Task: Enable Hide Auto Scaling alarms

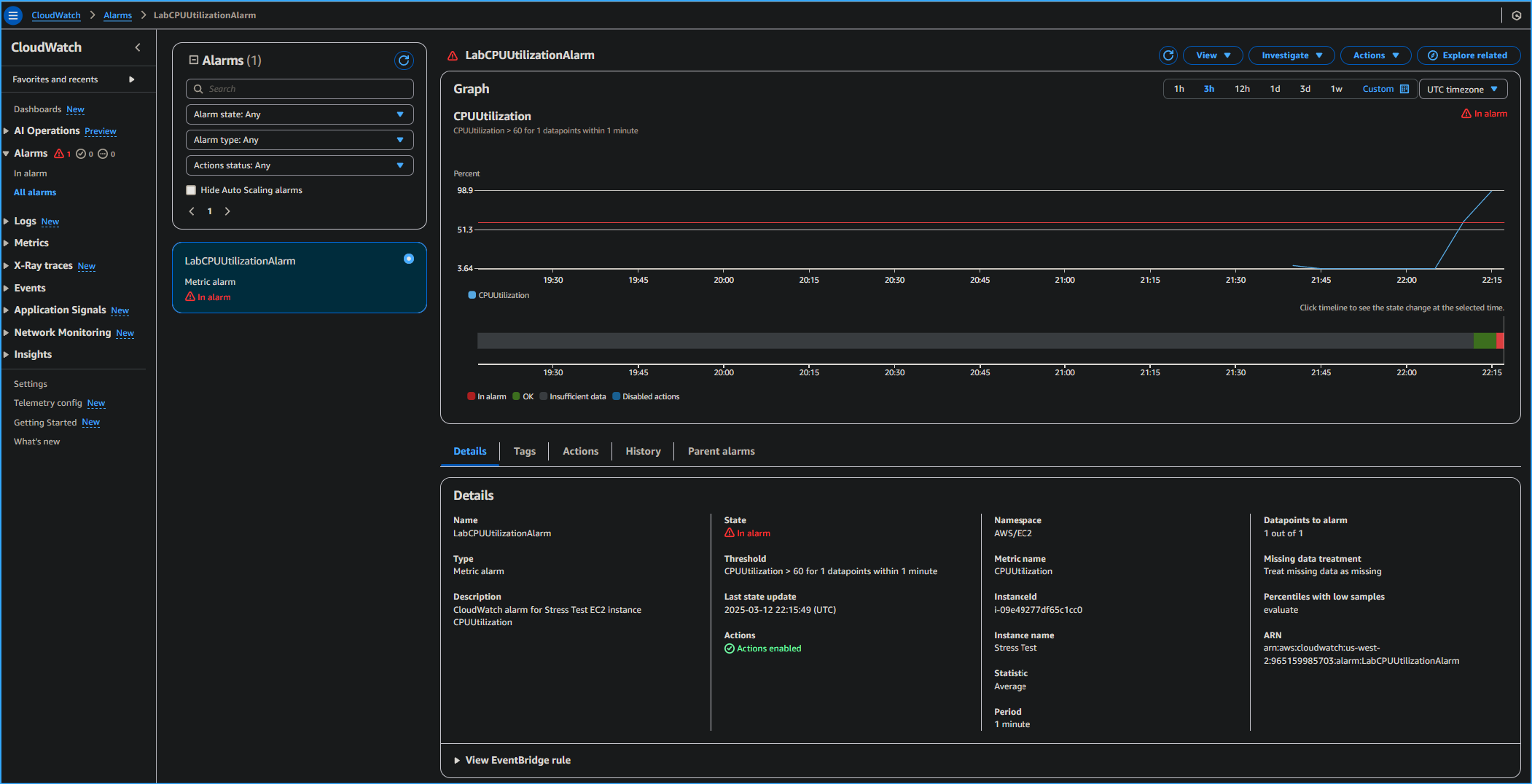Action: coord(191,189)
